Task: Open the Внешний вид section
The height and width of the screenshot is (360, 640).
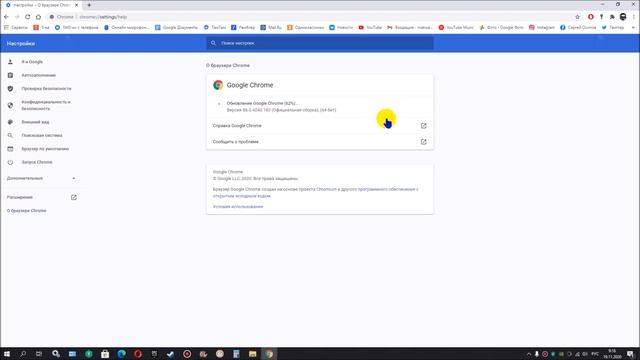Action: 35,122
